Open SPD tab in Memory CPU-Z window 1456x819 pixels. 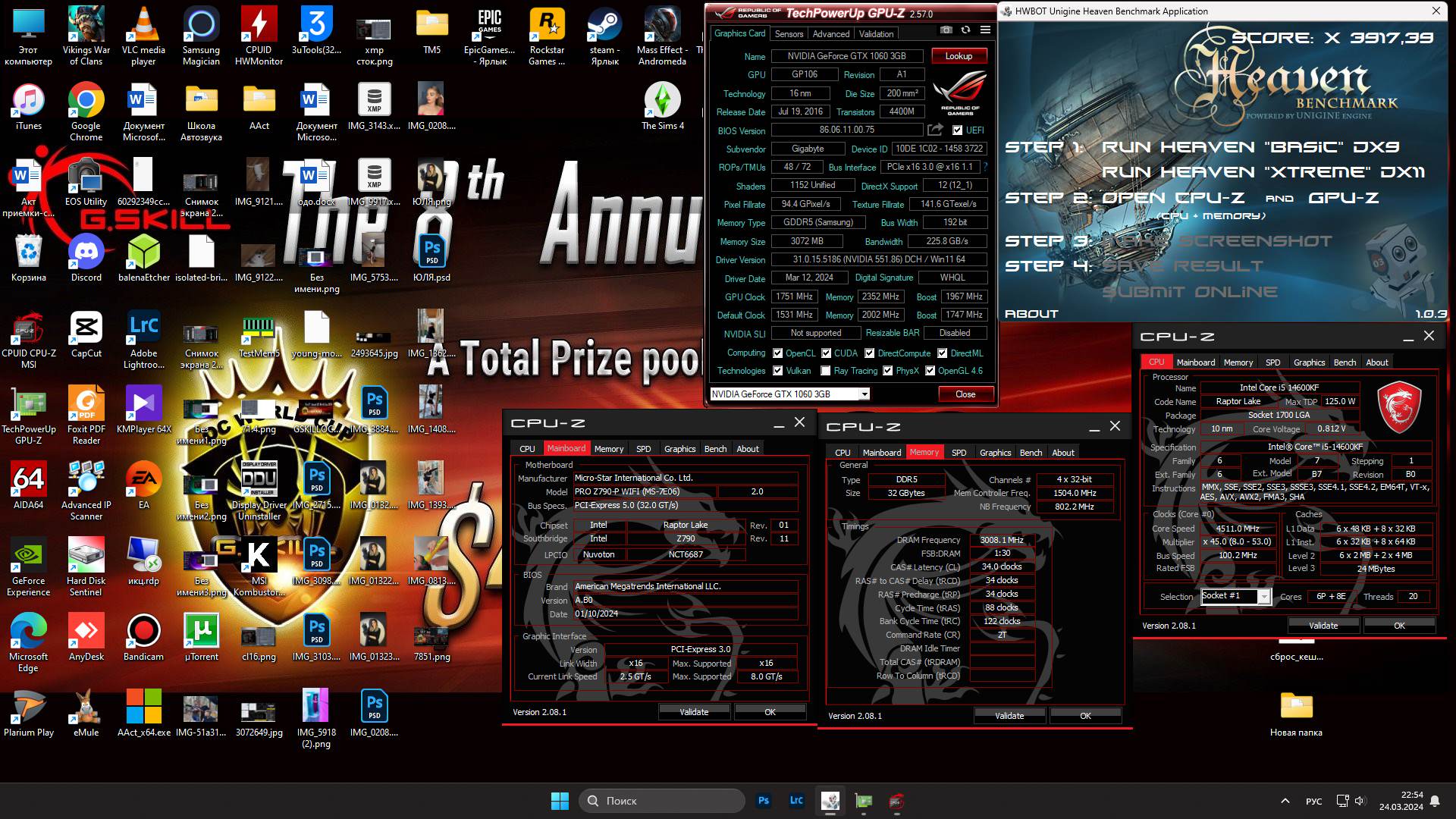pyautogui.click(x=959, y=453)
